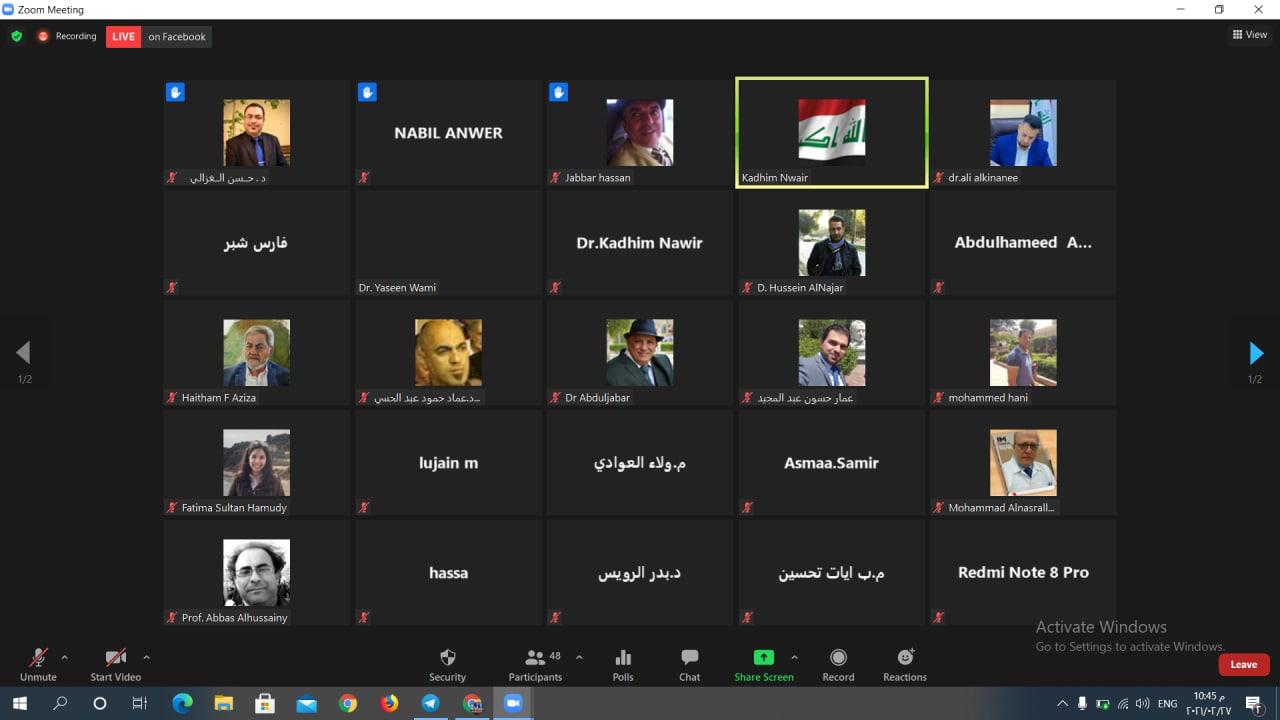Select mohammed hani's profile photo
The image size is (1280, 720).
click(x=1023, y=353)
